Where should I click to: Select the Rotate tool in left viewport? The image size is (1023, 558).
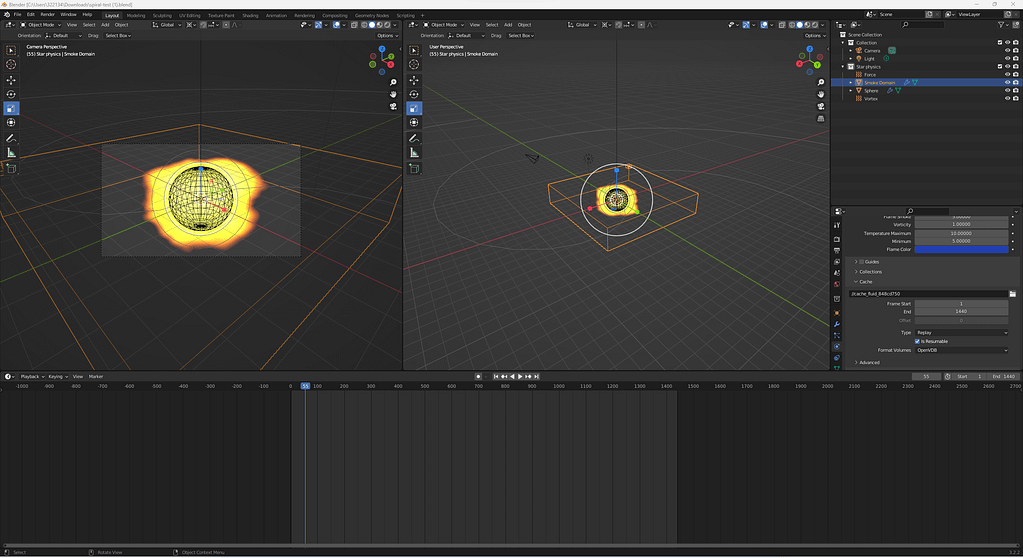tap(11, 94)
